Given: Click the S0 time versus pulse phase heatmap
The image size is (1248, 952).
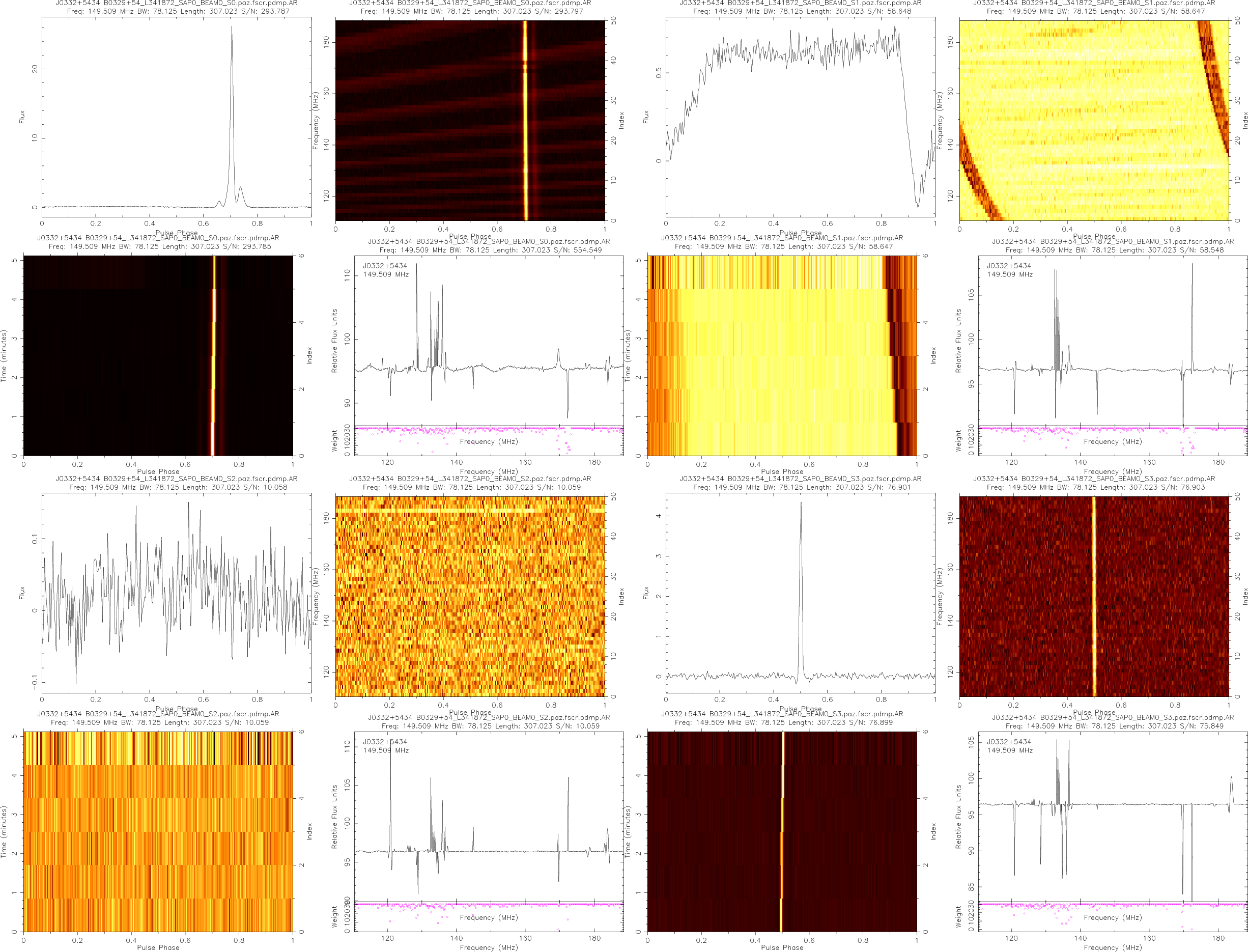Looking at the screenshot, I should tap(158, 355).
